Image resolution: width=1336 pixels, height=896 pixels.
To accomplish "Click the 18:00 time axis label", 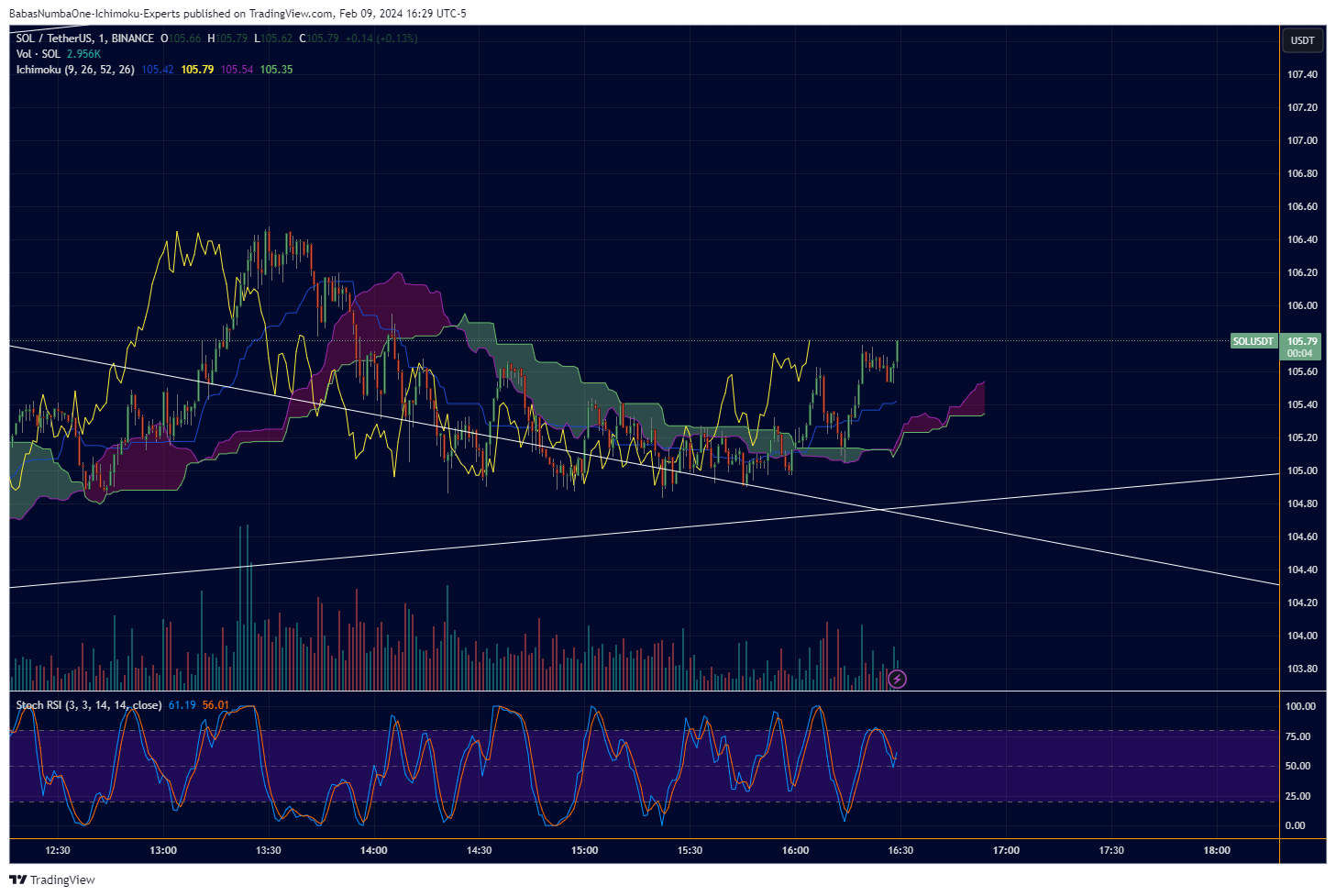I will point(1217,850).
